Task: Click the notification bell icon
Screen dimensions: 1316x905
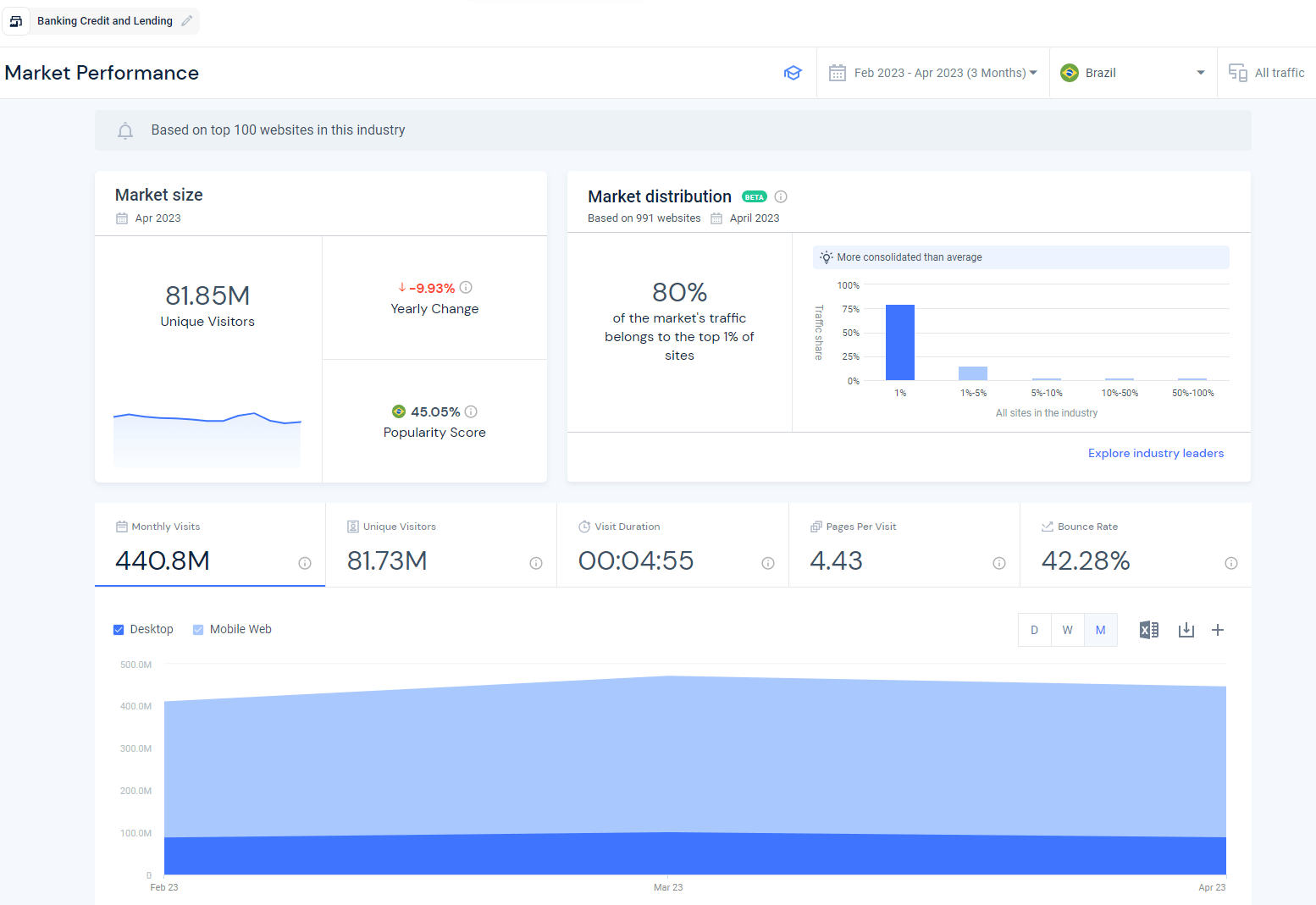Action: point(125,130)
